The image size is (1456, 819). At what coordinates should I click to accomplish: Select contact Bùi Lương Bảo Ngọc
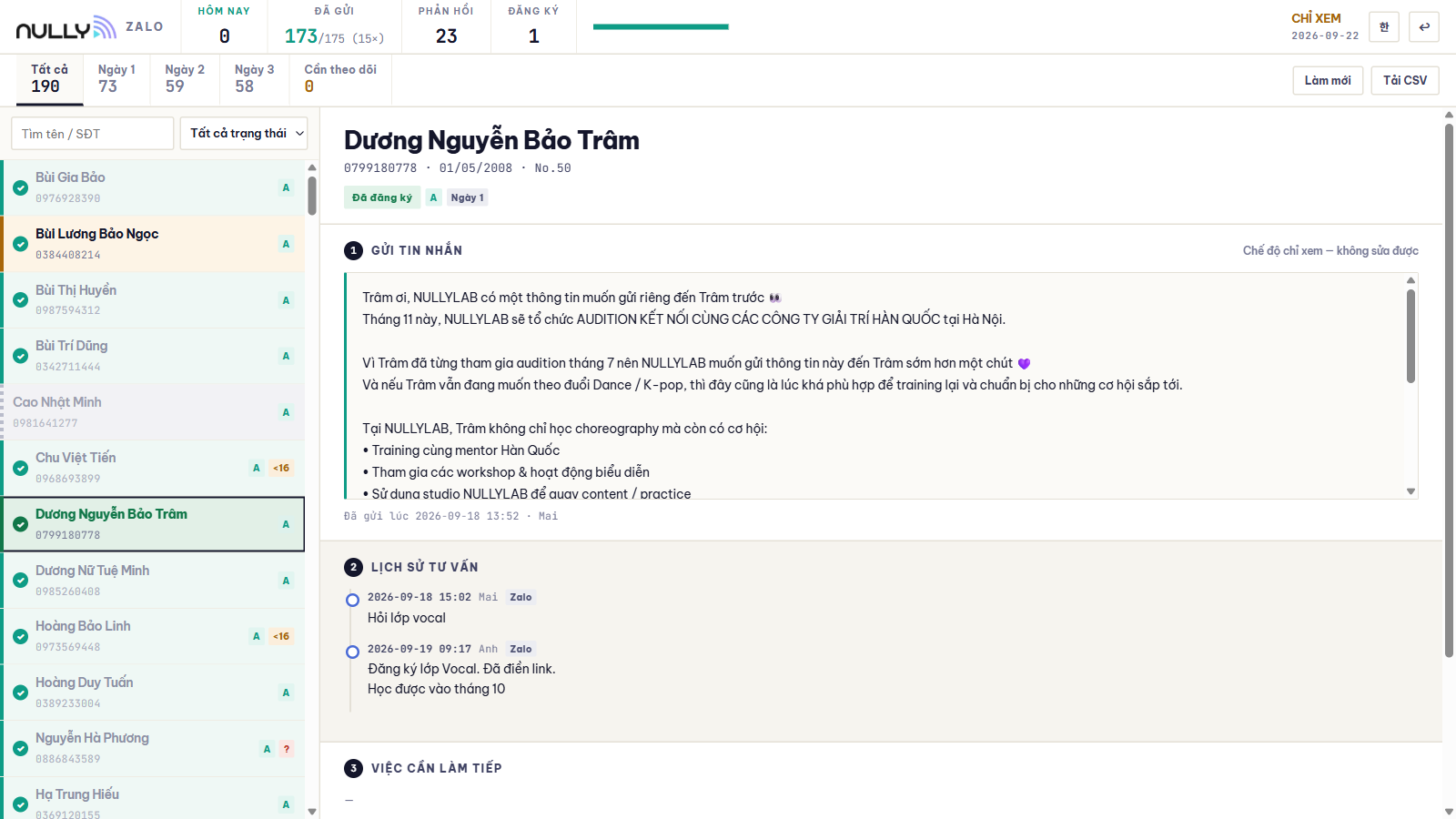click(x=153, y=244)
